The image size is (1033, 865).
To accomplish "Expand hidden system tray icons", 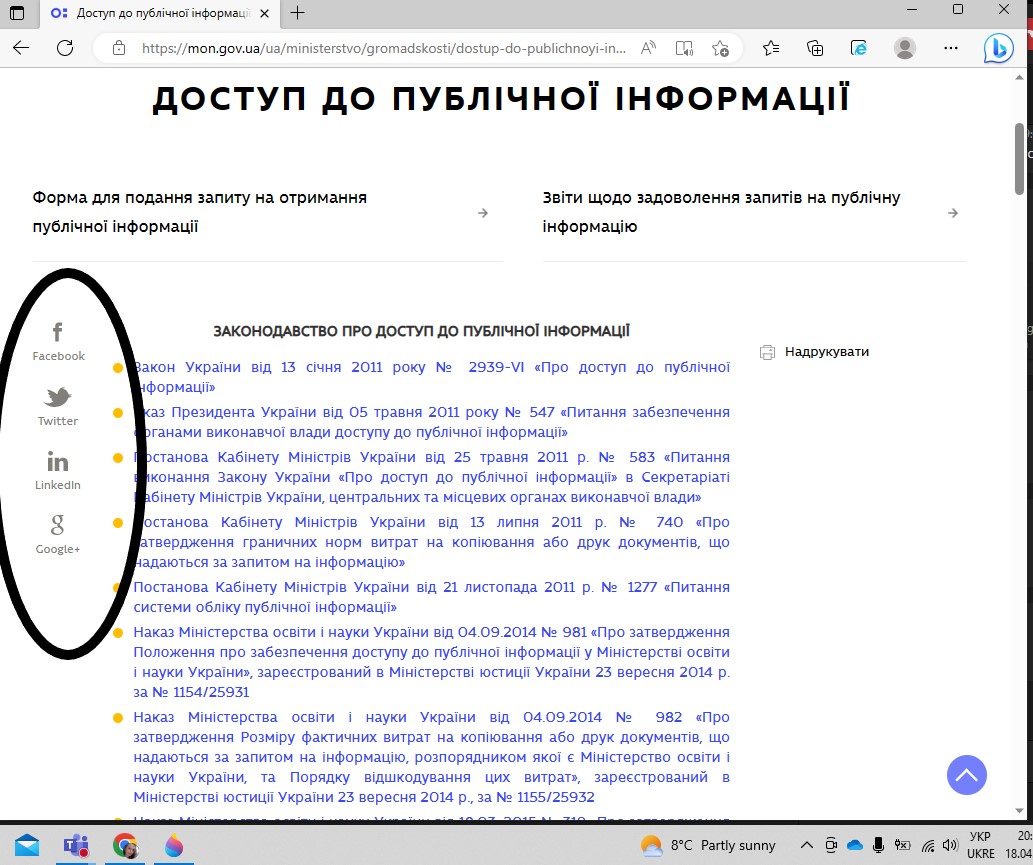I will 806,845.
